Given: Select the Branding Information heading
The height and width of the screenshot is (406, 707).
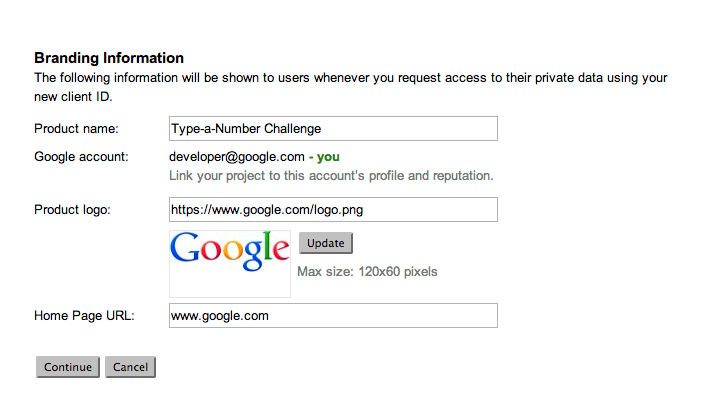Looking at the screenshot, I should (109, 58).
